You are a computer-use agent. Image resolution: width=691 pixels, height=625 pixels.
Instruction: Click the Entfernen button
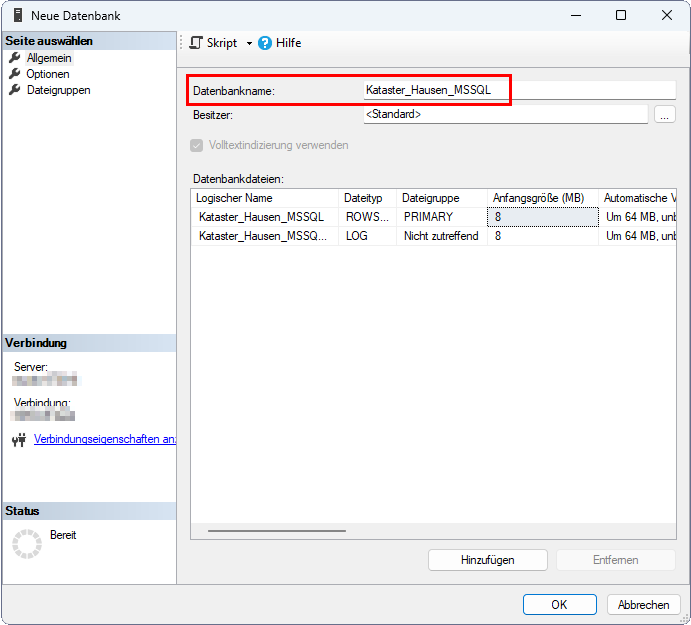616,560
